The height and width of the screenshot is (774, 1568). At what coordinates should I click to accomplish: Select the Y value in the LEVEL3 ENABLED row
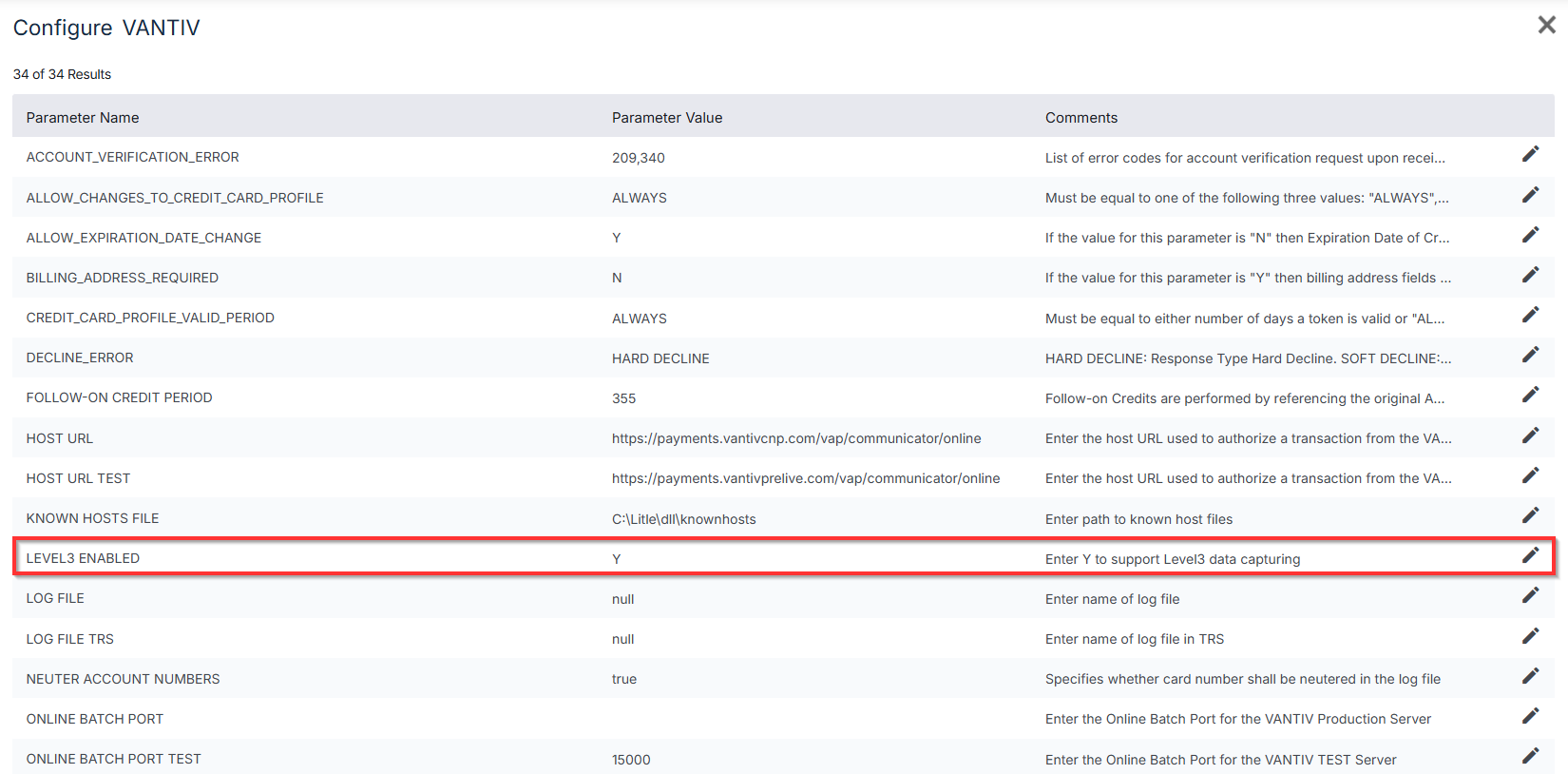click(617, 559)
